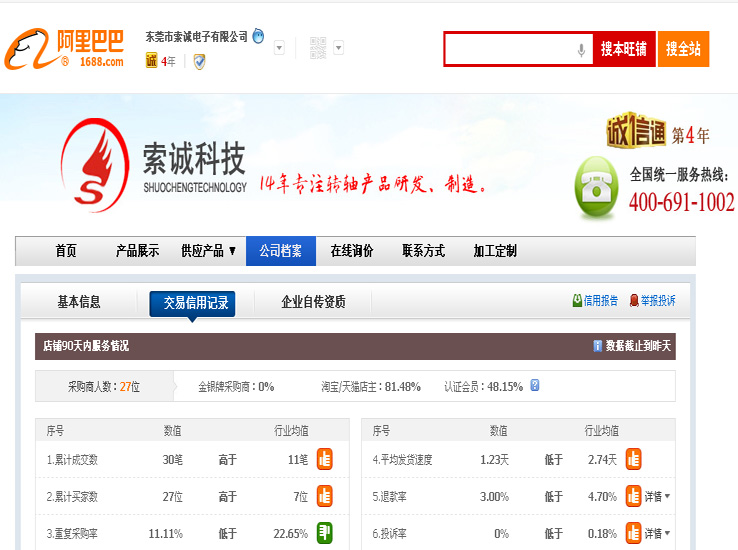This screenshot has width=738, height=550.
Task: Click the 27位 buyer count link
Action: (130, 387)
